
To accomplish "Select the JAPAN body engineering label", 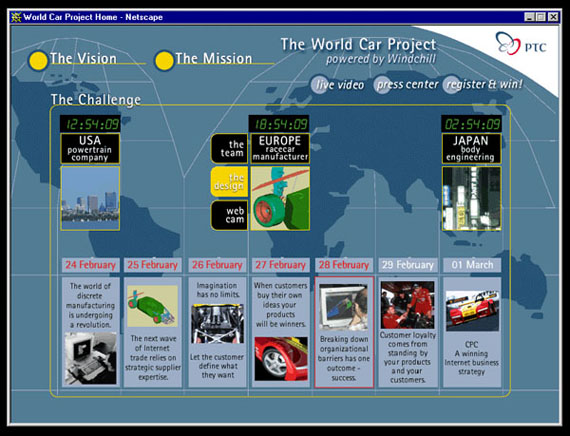I will click(471, 149).
